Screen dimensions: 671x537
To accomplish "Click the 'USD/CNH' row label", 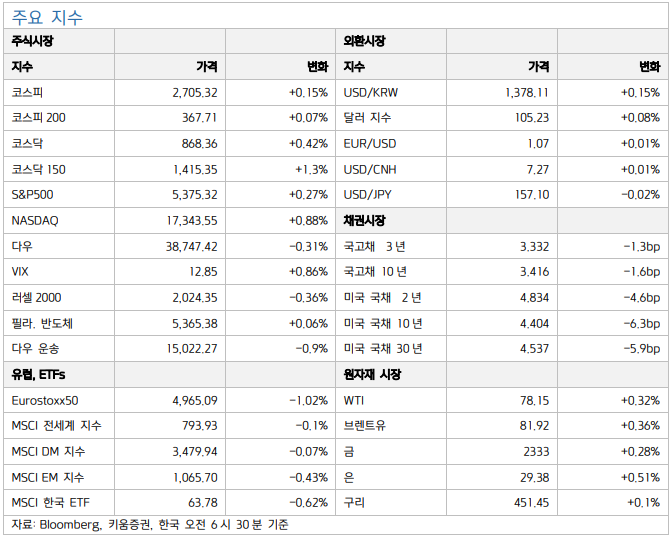I will 370,169.
